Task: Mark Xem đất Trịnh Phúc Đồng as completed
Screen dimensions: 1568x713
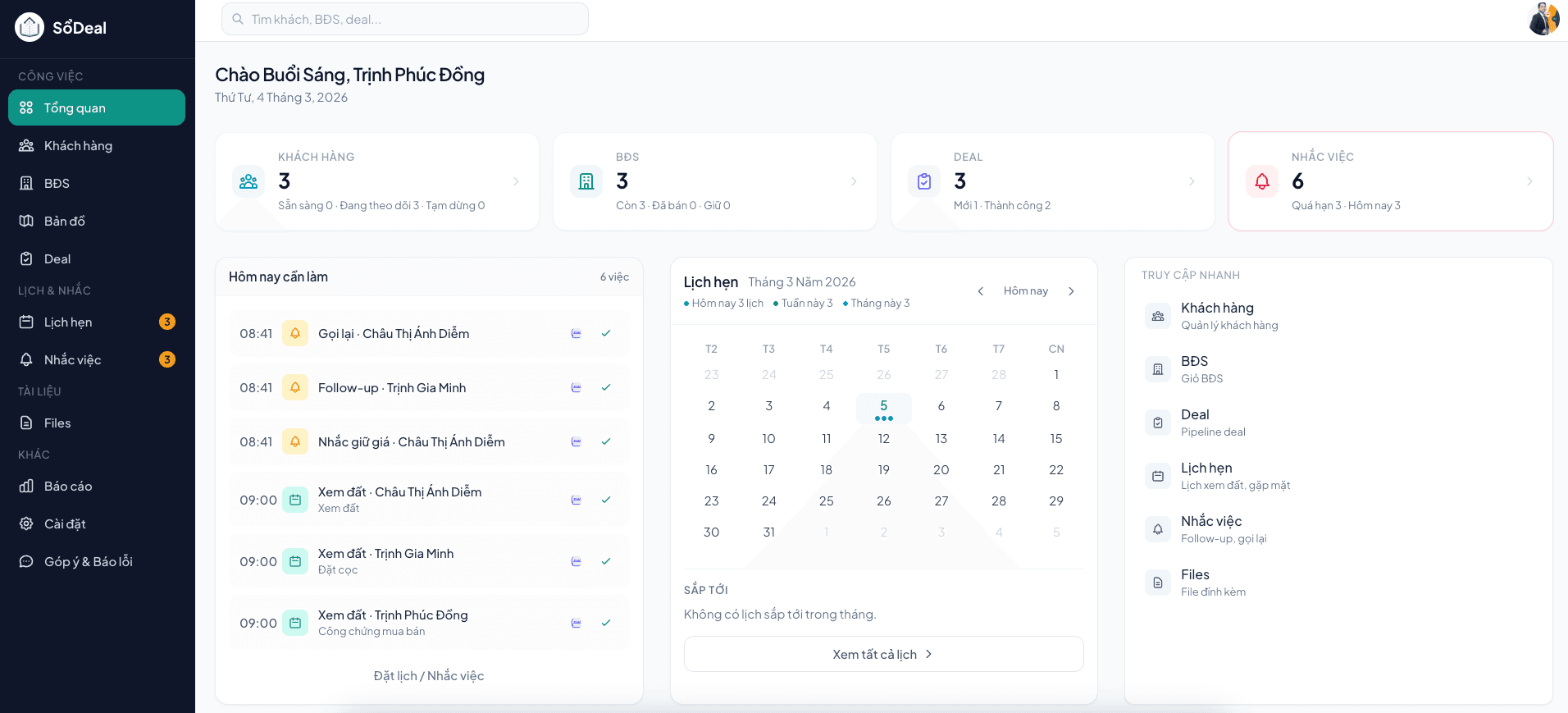Action: pyautogui.click(x=606, y=623)
